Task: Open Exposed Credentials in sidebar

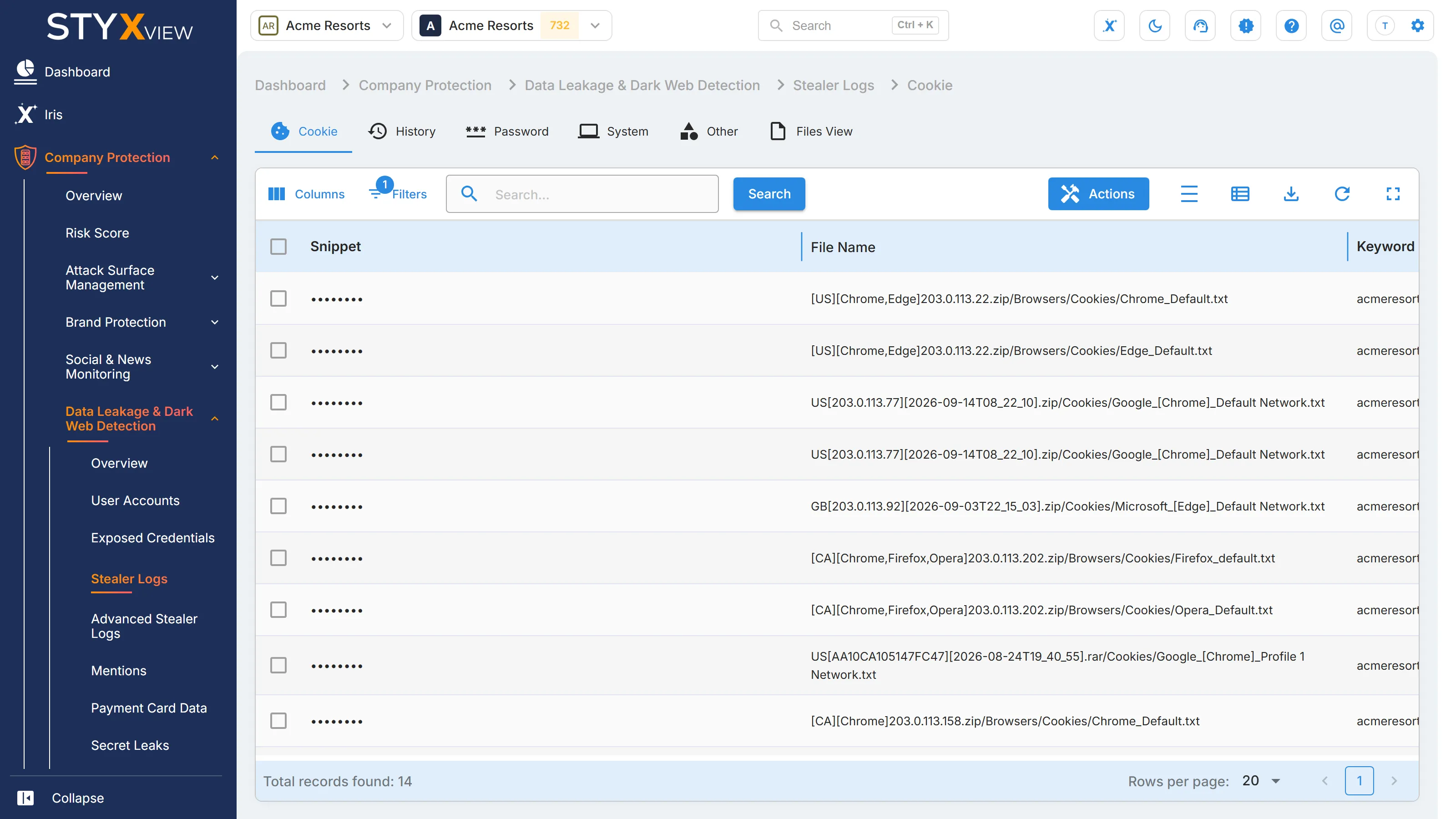Action: pyautogui.click(x=152, y=537)
